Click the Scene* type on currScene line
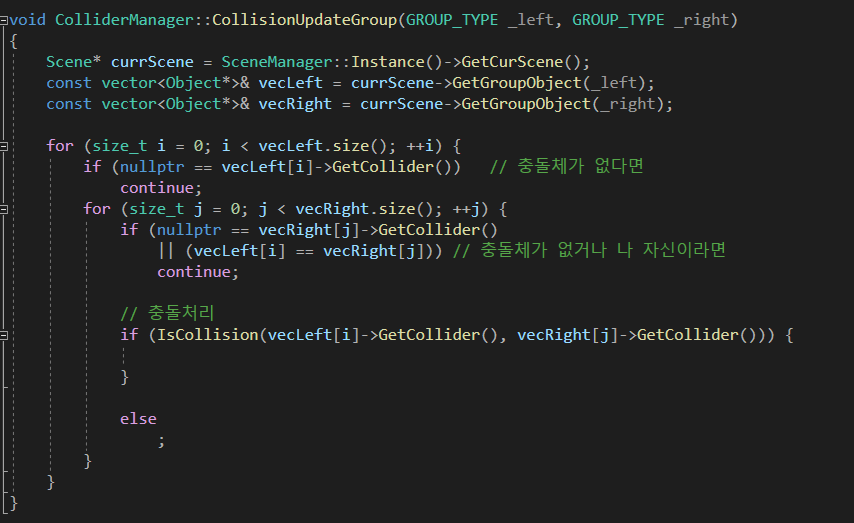The height and width of the screenshot is (523, 854). 74,62
